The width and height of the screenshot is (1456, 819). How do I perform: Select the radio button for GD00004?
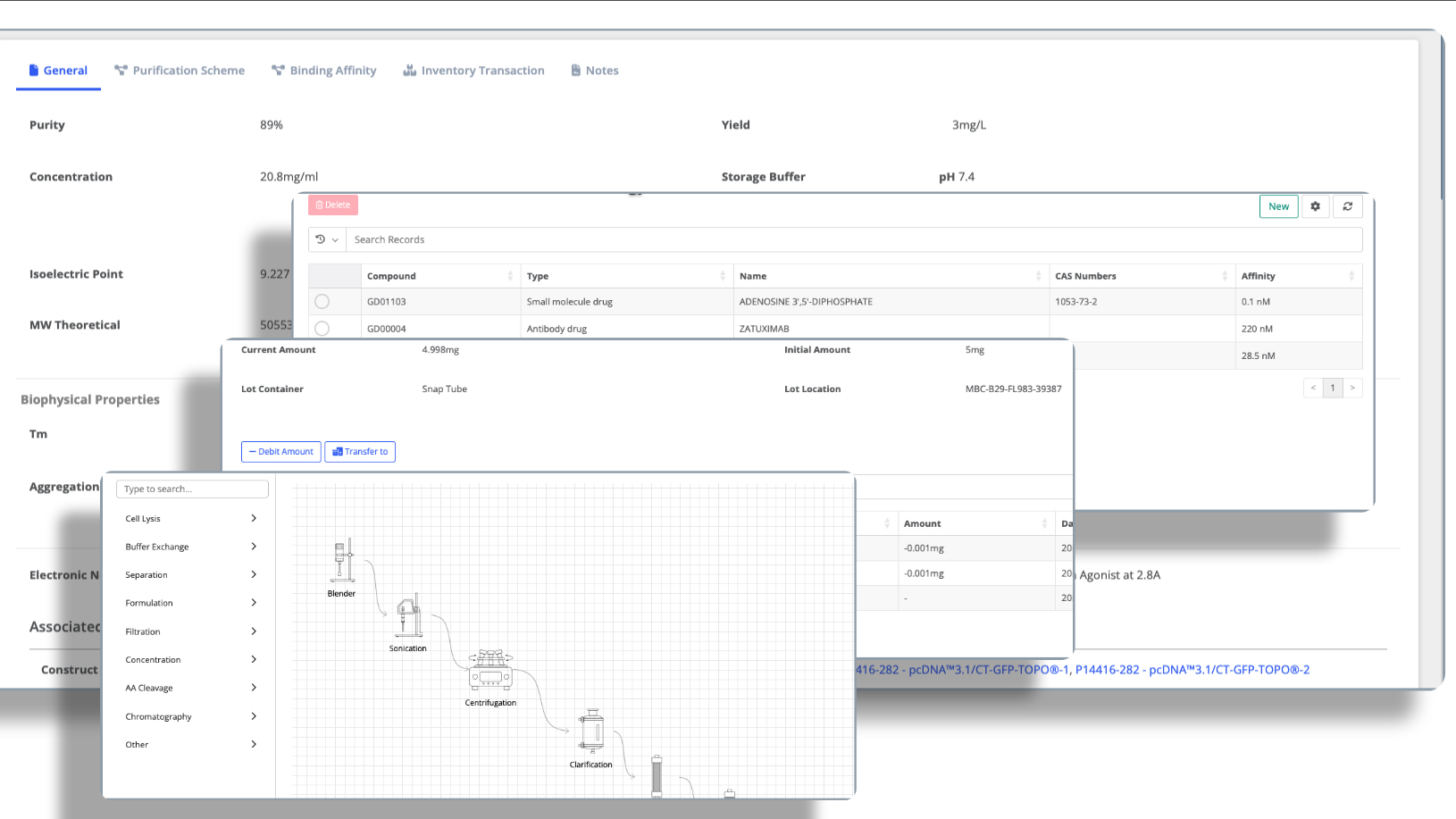pyautogui.click(x=322, y=328)
